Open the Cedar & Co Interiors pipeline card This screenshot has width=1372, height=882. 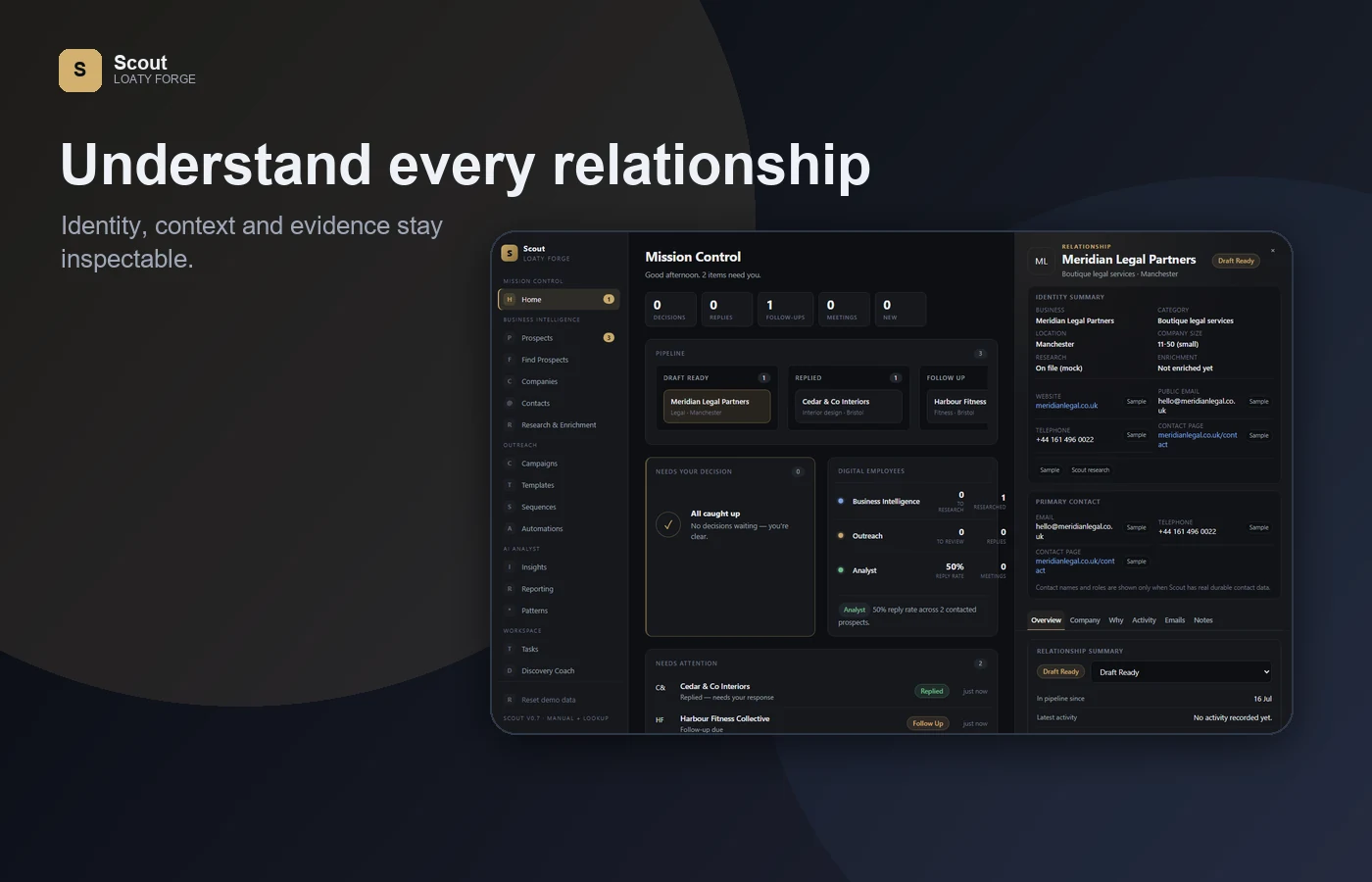tap(849, 406)
